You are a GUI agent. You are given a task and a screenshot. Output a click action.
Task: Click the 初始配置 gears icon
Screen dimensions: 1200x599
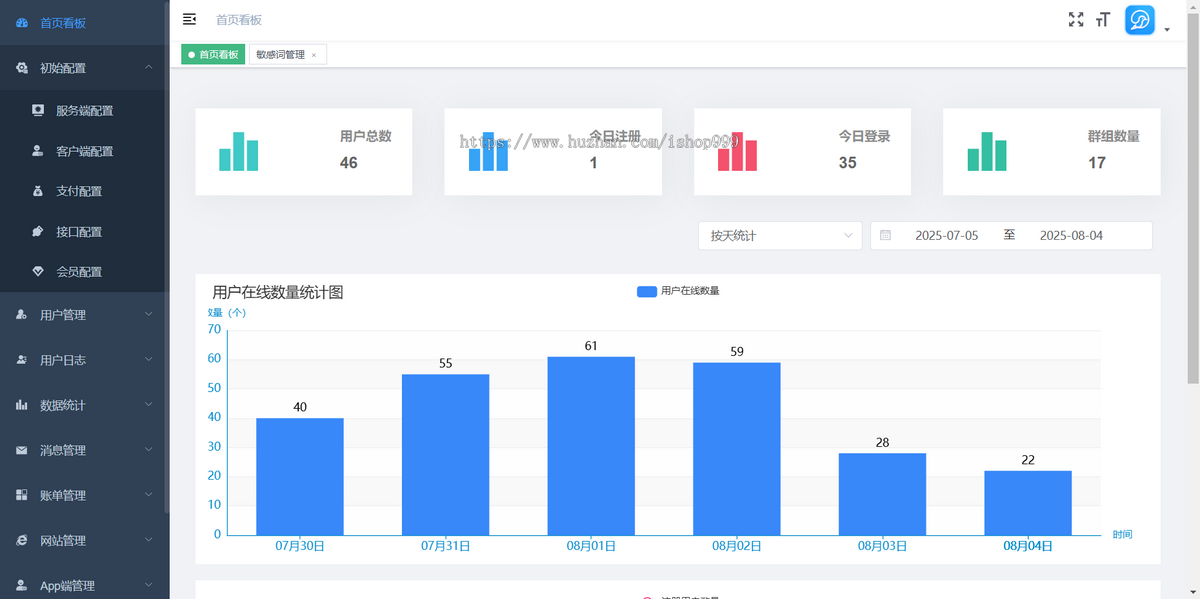coord(22,68)
